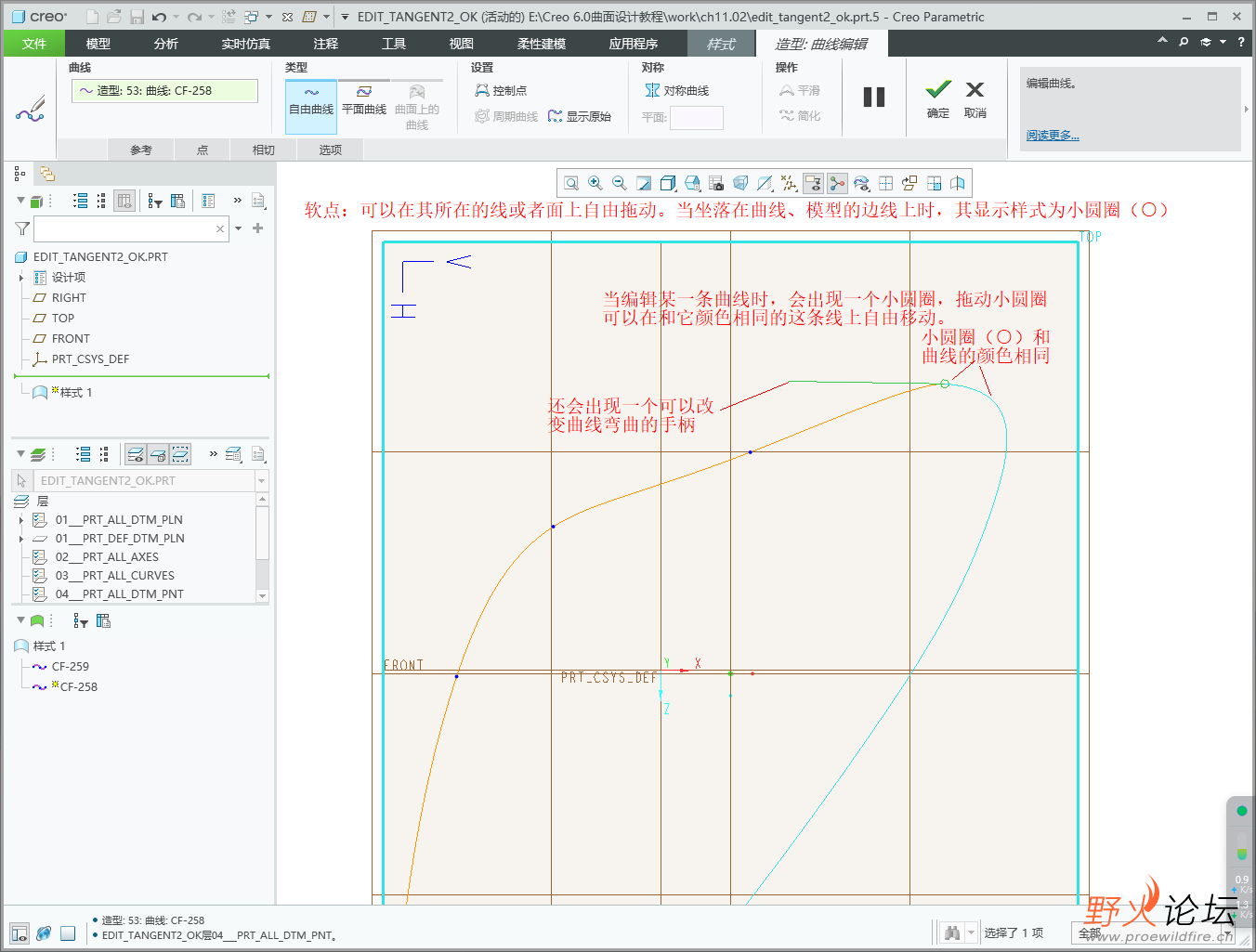Image resolution: width=1256 pixels, height=952 pixels.
Task: Click the curvature display eye icon
Action: pyautogui.click(x=861, y=184)
